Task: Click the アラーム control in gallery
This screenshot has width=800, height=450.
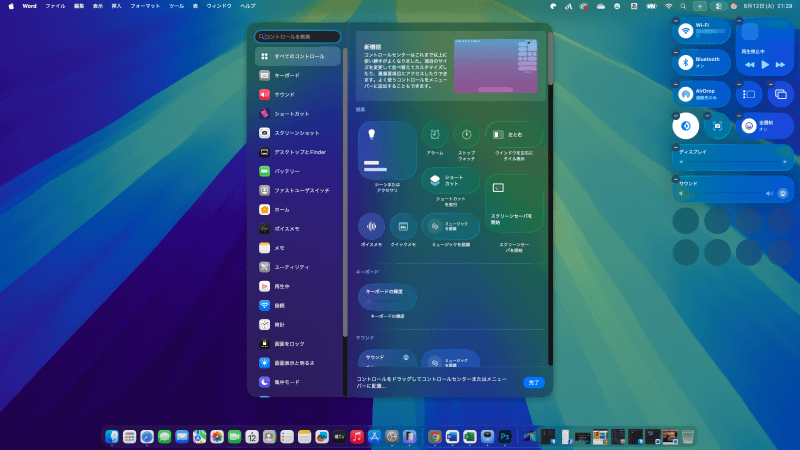Action: point(435,135)
